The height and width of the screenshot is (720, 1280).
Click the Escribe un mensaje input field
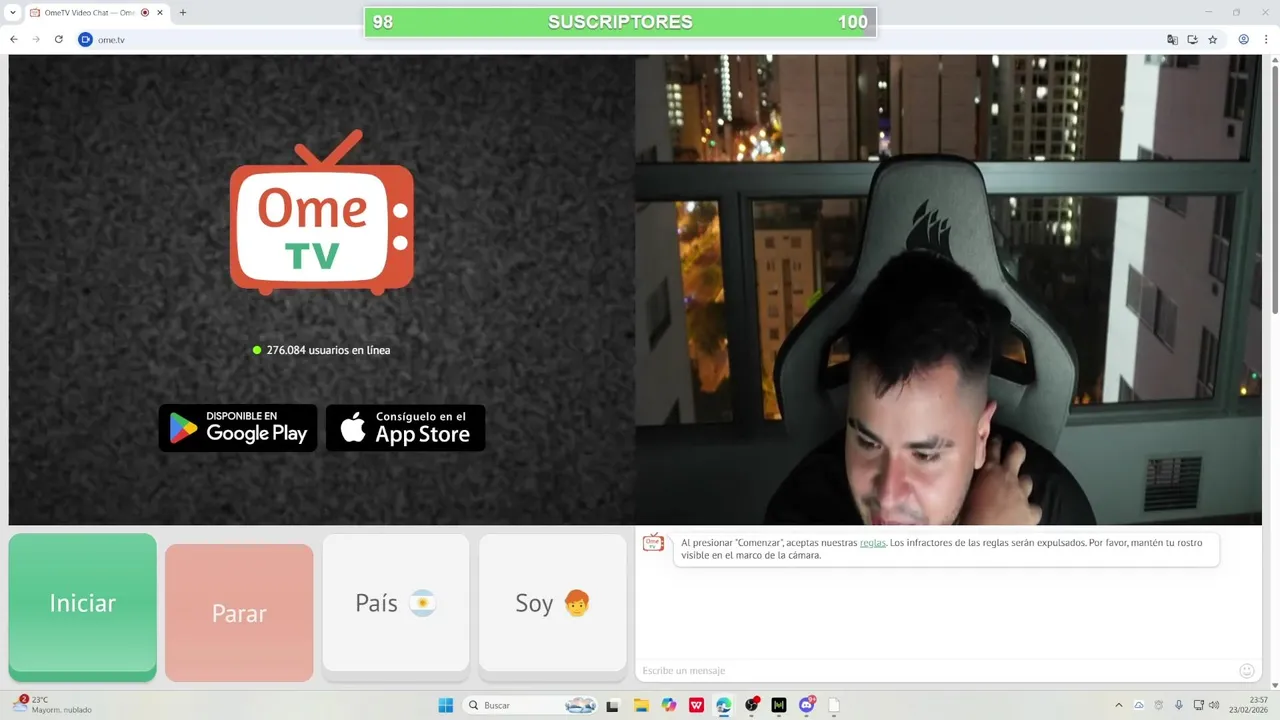[x=935, y=671]
